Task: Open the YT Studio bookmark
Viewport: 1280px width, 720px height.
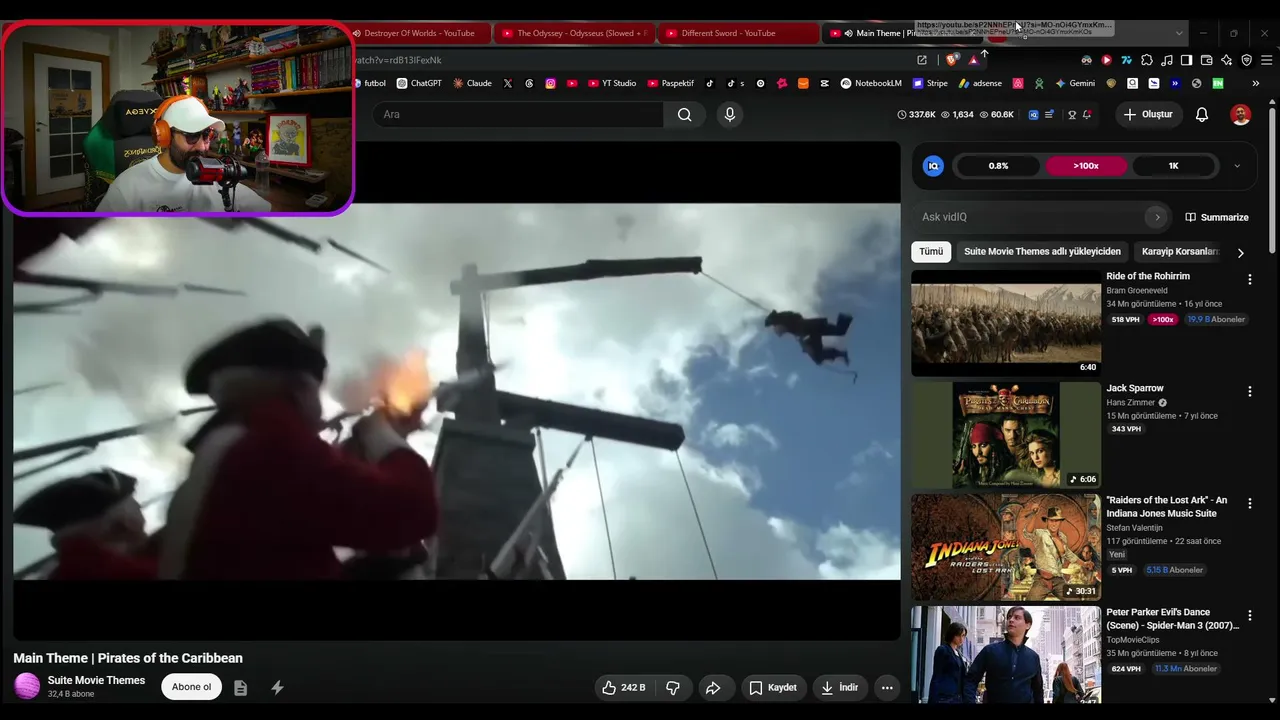Action: [x=611, y=84]
